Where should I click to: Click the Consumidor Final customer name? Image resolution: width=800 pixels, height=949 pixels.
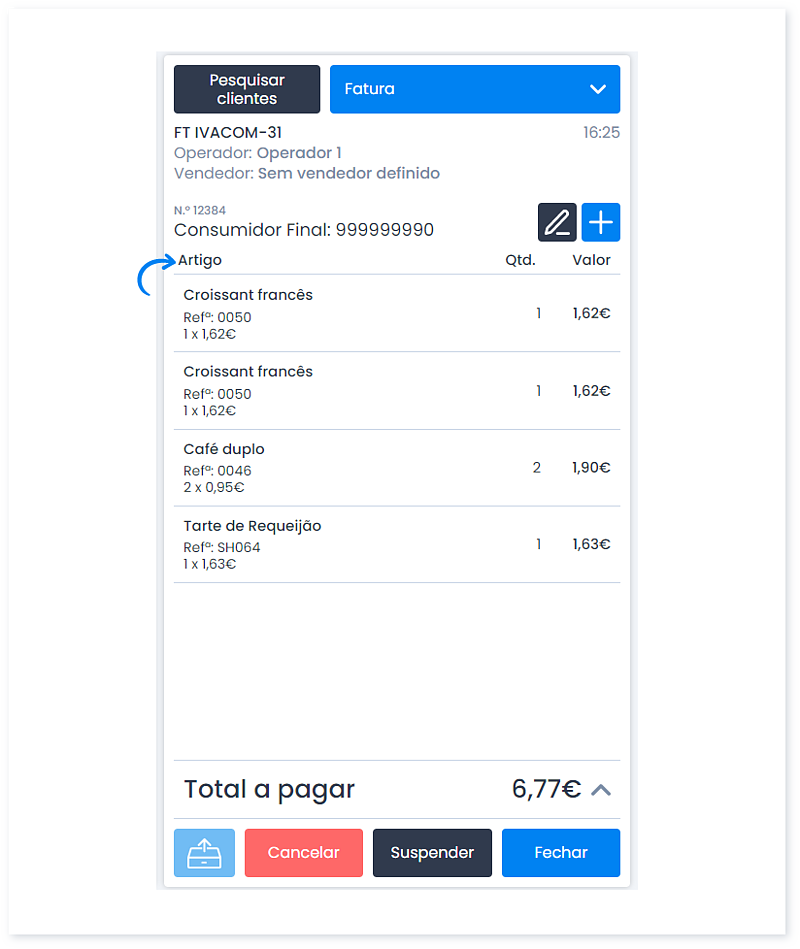pos(304,230)
